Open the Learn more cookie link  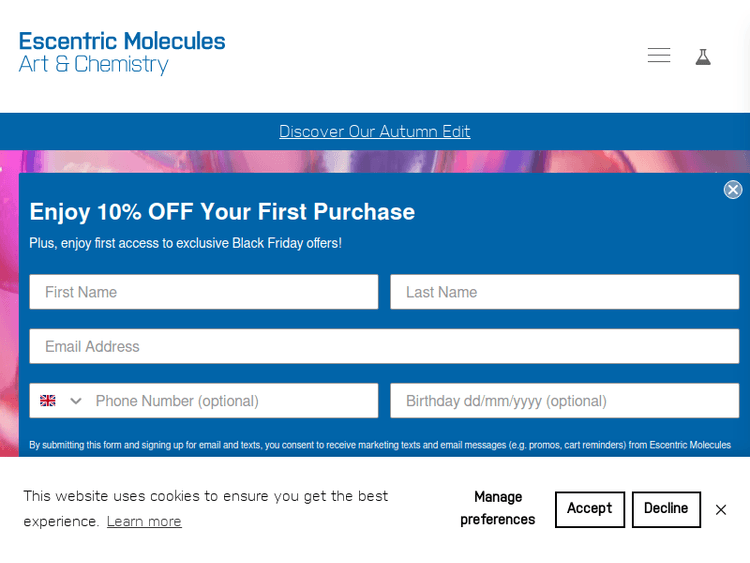144,522
